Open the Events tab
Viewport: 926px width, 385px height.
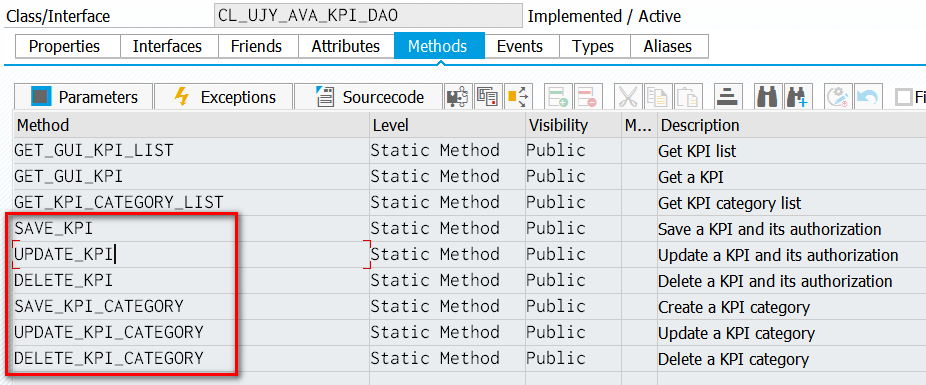click(519, 46)
